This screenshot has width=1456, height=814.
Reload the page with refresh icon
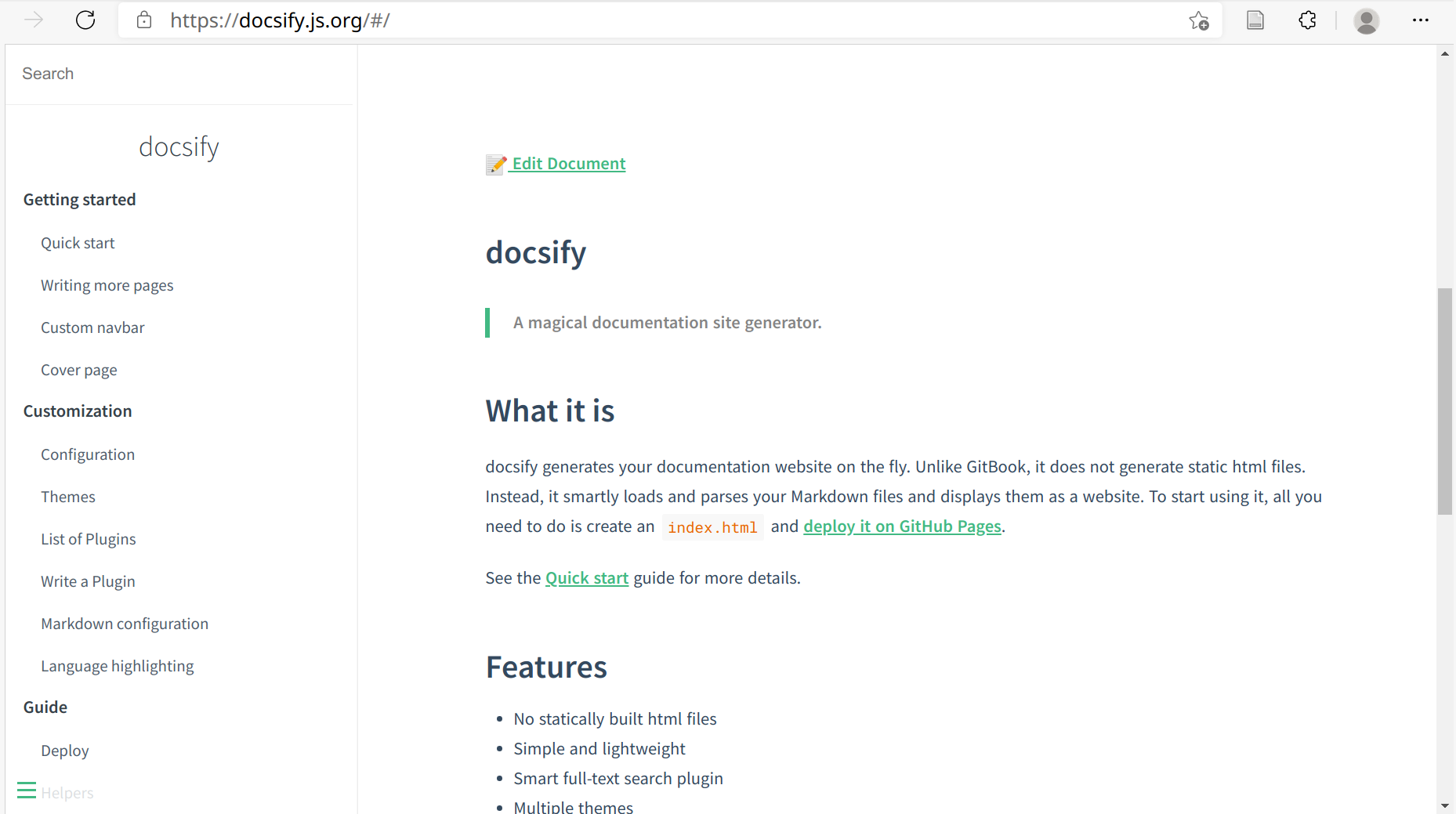pos(85,20)
